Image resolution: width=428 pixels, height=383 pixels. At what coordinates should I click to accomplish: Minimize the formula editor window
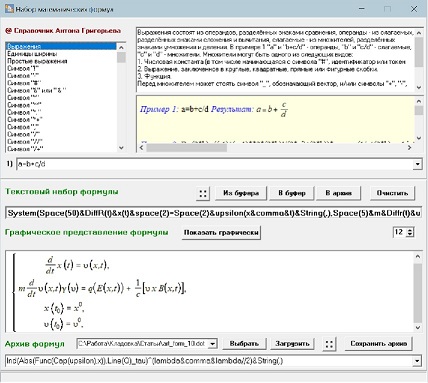point(362,9)
